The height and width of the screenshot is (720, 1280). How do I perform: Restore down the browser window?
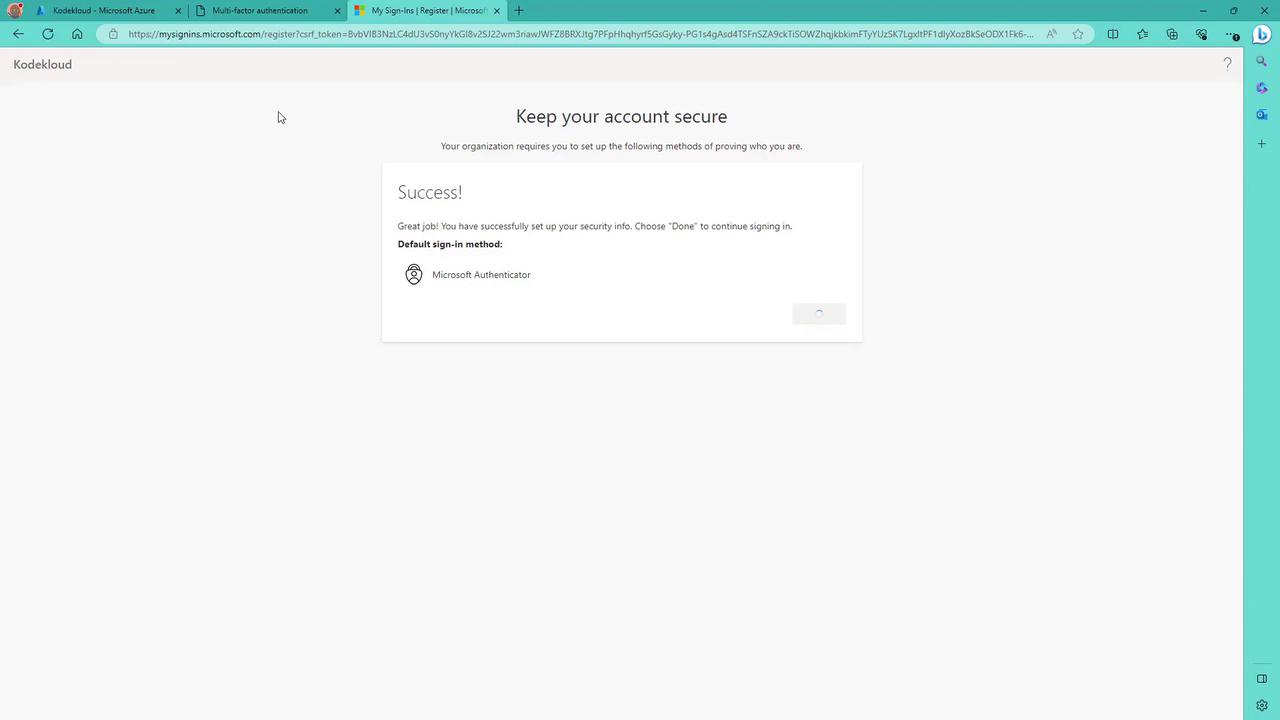1234,11
